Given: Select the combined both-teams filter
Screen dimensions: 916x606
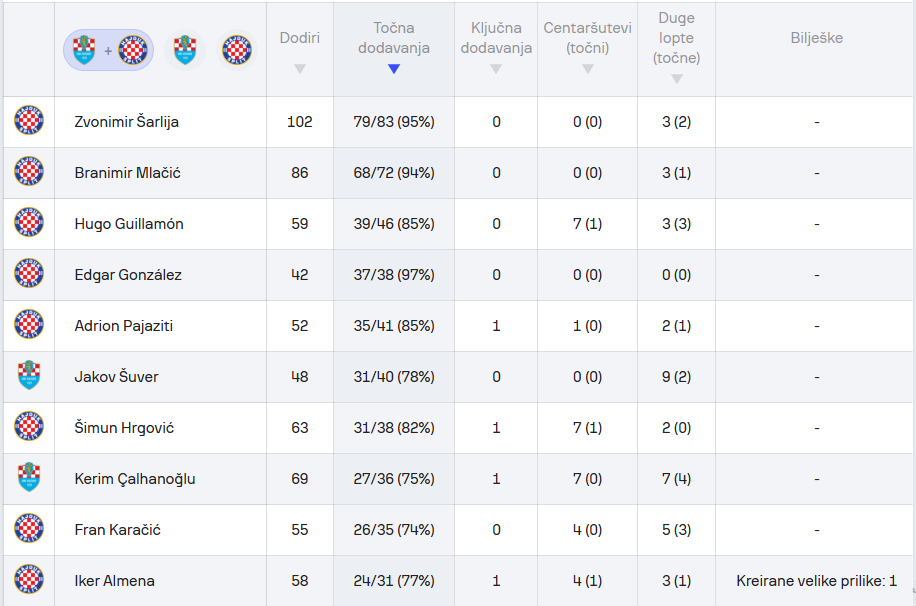Looking at the screenshot, I should pyautogui.click(x=109, y=50).
